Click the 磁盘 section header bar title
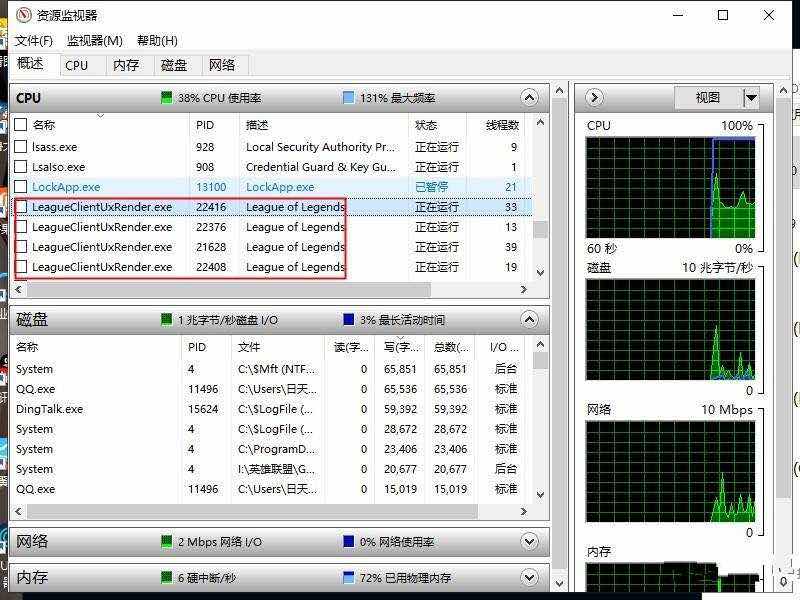The image size is (800, 600). coord(32,320)
